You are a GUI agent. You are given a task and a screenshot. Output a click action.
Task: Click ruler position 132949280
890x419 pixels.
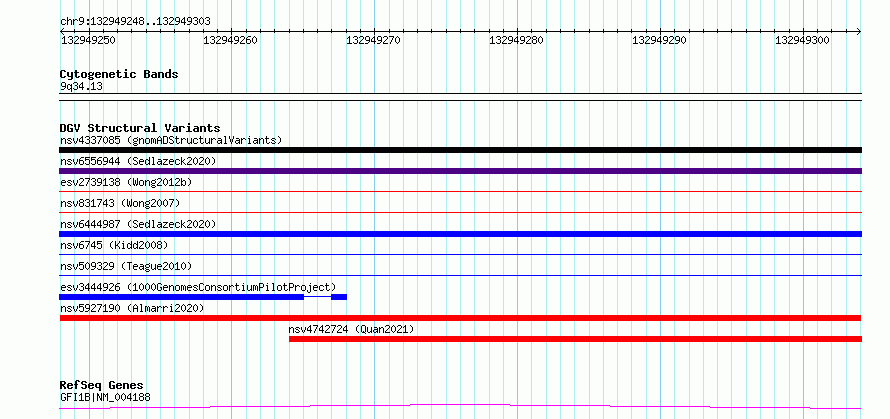[516, 40]
